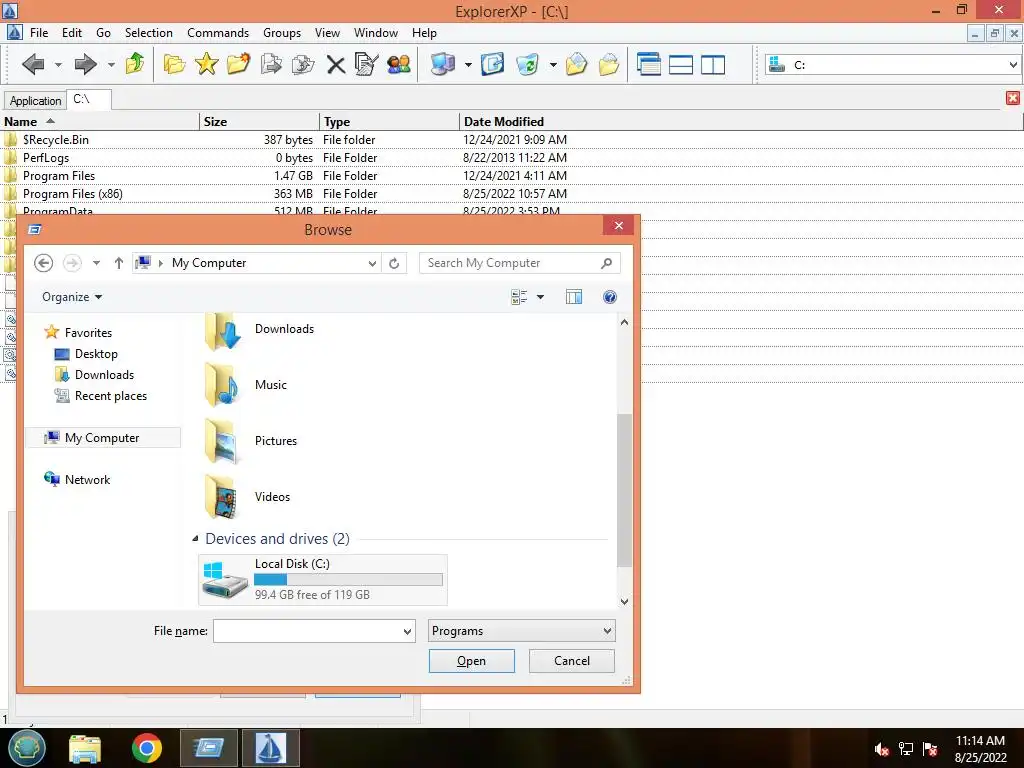This screenshot has width=1024, height=768.
Task: Open File Explorer from the taskbar
Action: pyautogui.click(x=85, y=748)
